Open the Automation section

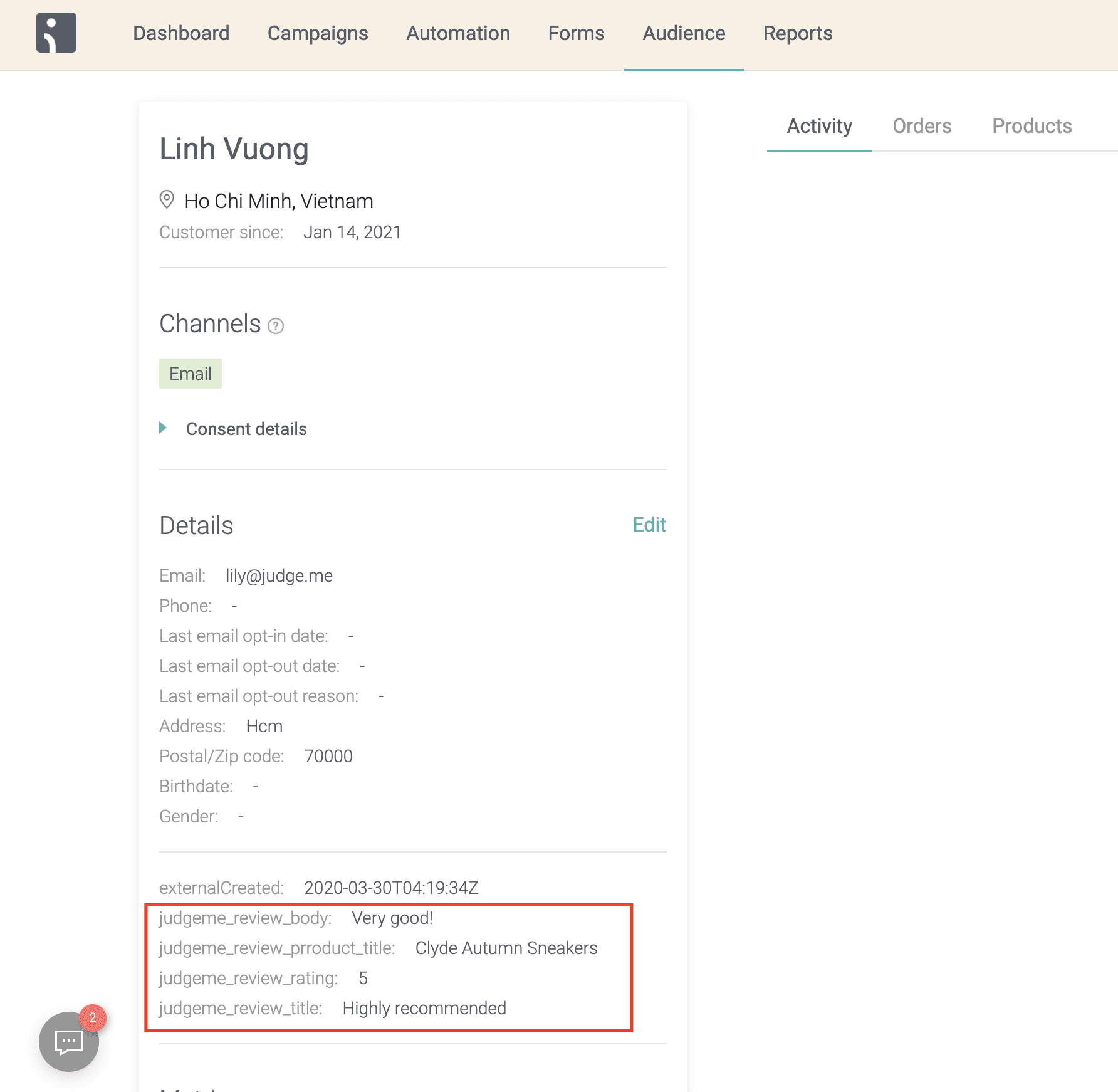[458, 33]
